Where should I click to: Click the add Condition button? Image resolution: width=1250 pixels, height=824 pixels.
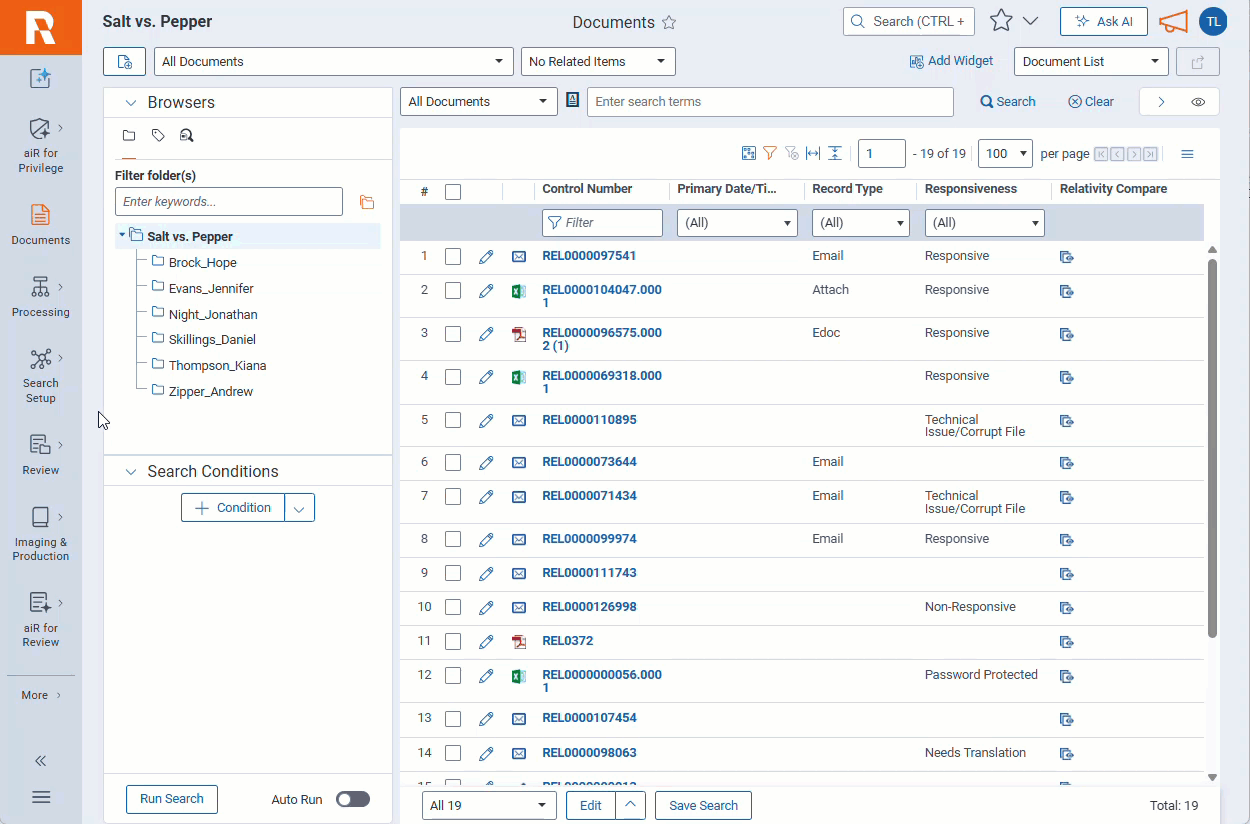click(232, 507)
